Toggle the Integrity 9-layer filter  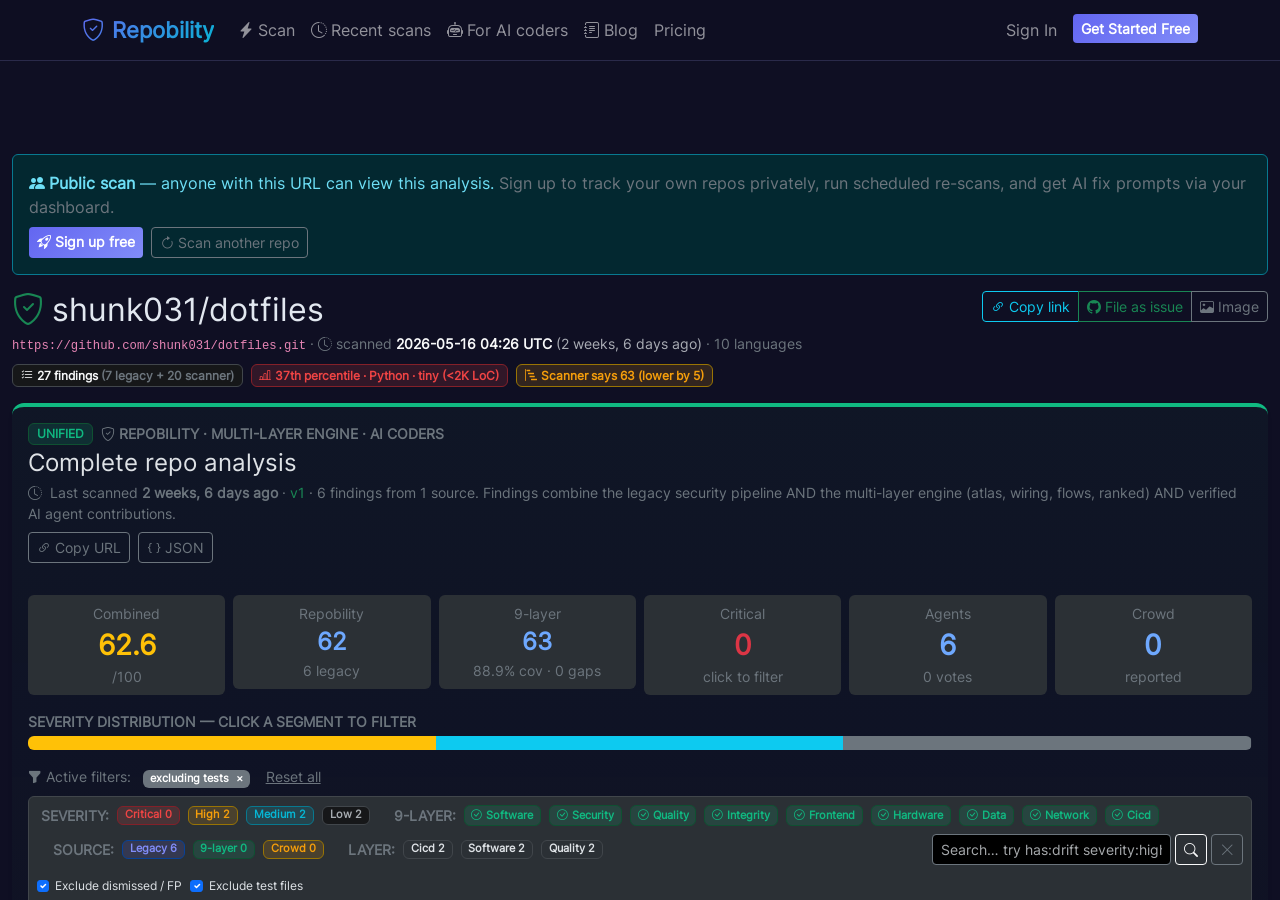point(741,815)
